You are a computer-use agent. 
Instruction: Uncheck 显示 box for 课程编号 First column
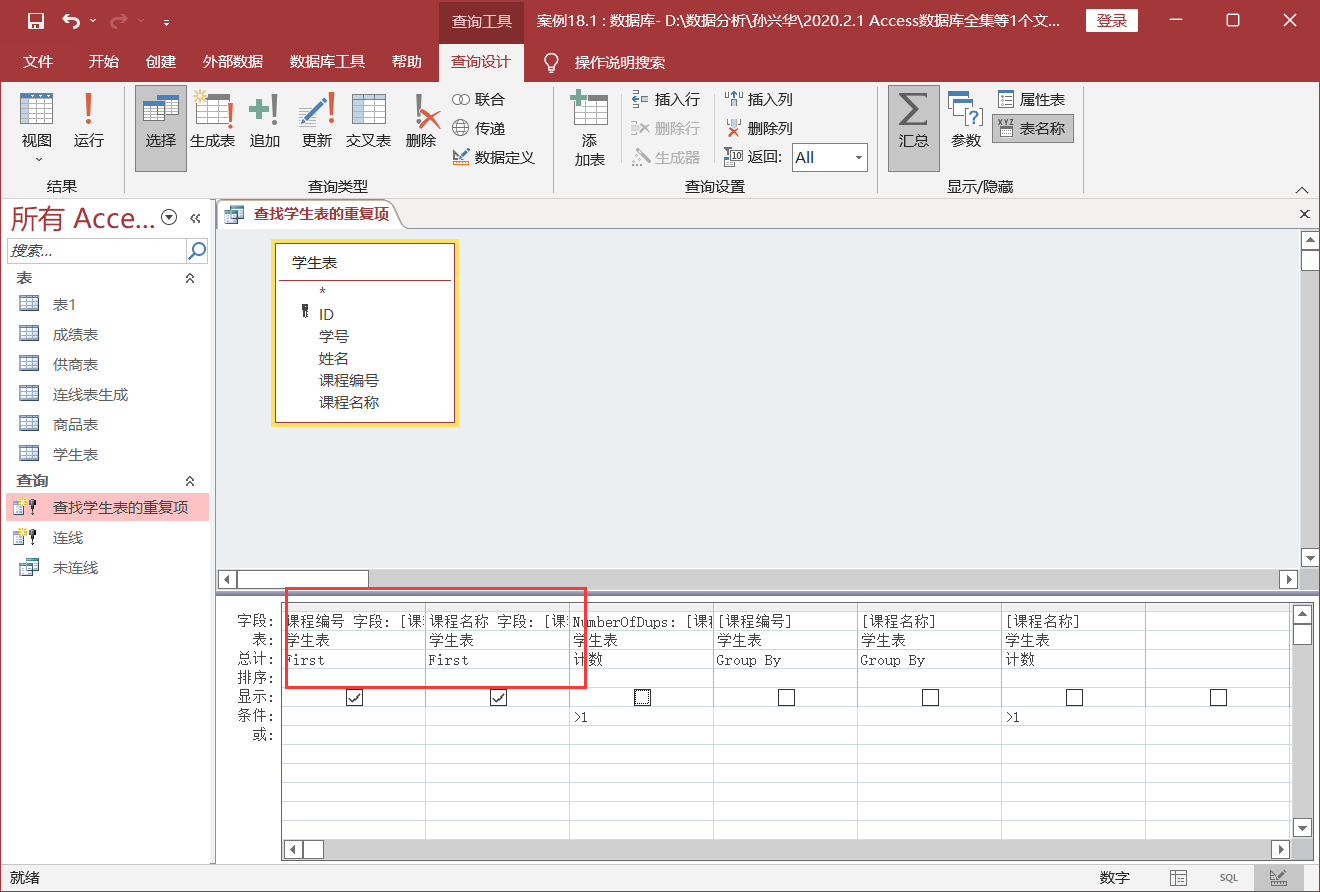354,698
